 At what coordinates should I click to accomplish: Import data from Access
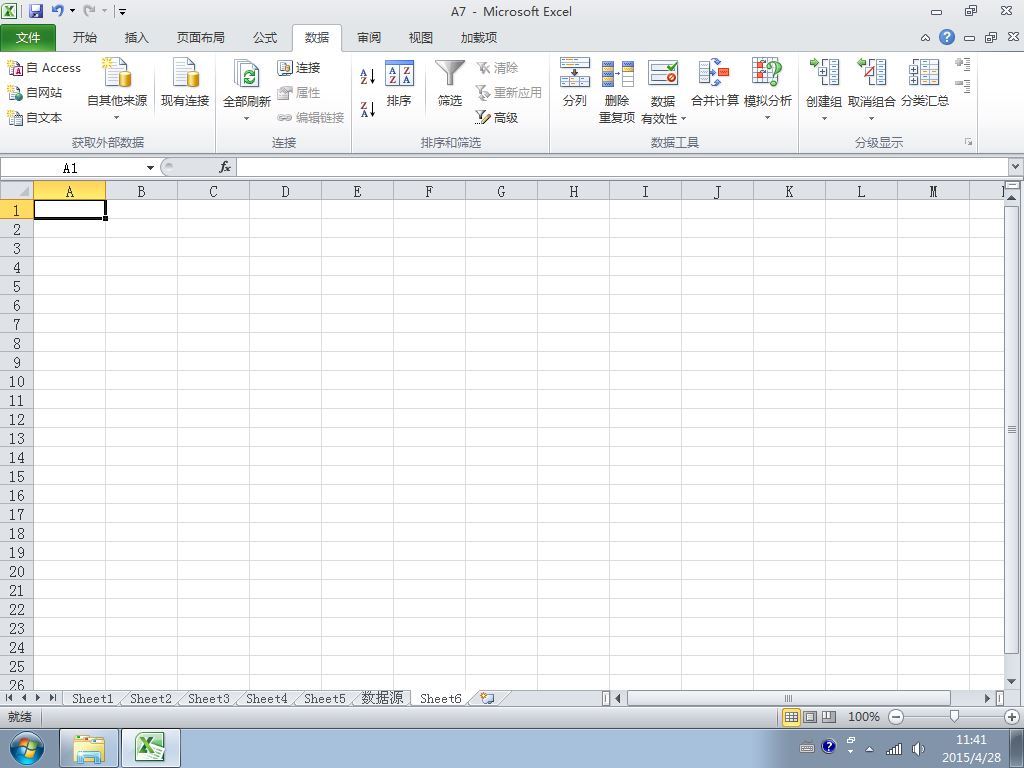(44, 68)
